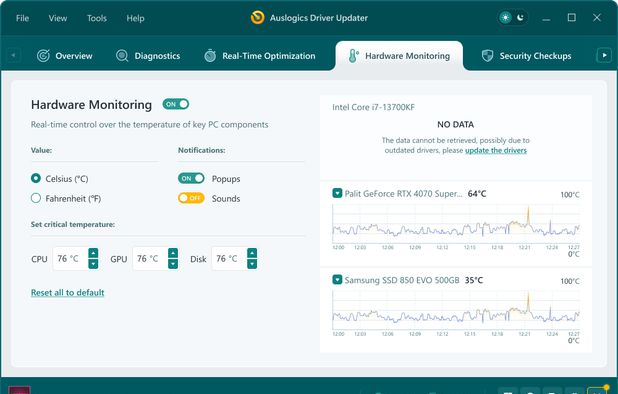This screenshot has height=394, width=618.
Task: Decrease GPU critical temperature
Action: 173,264
